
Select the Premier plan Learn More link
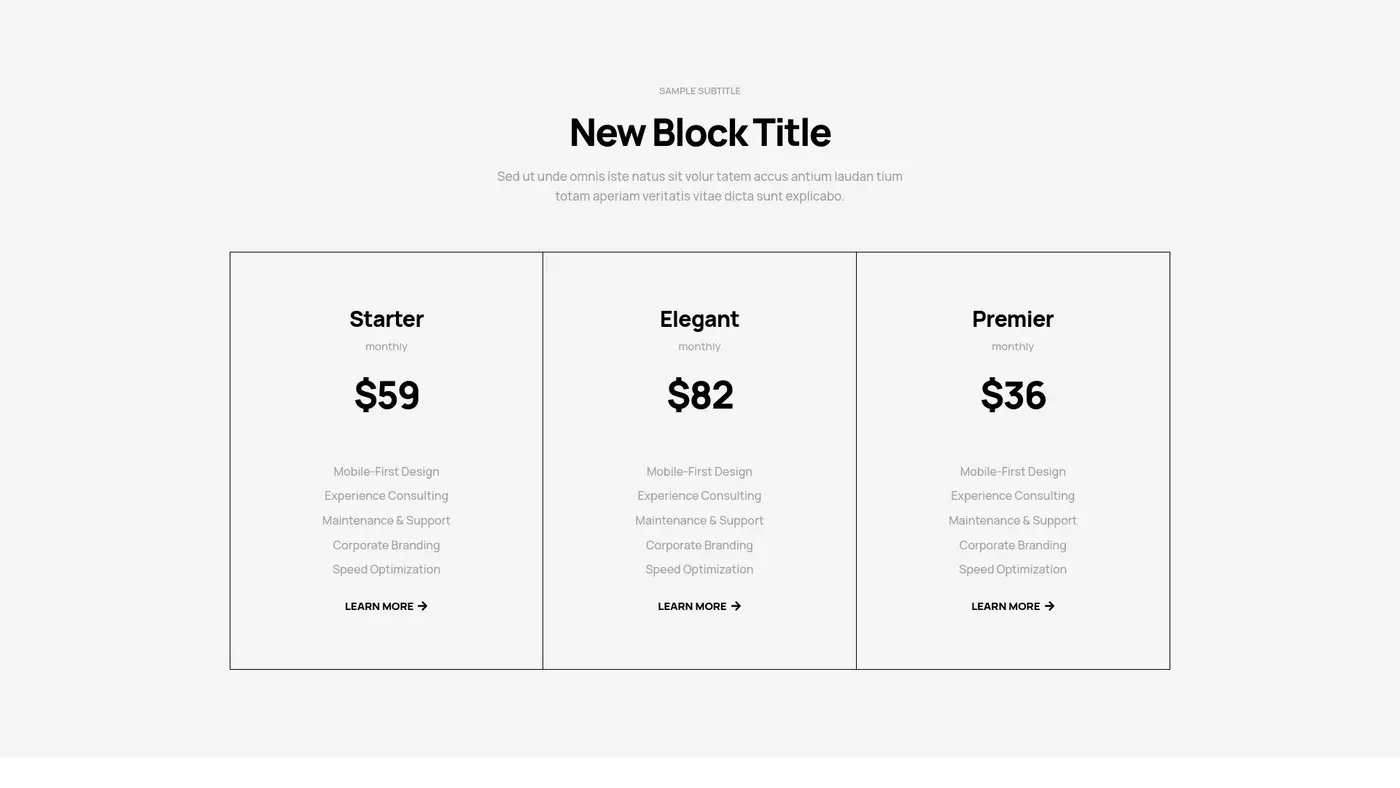tap(1006, 605)
